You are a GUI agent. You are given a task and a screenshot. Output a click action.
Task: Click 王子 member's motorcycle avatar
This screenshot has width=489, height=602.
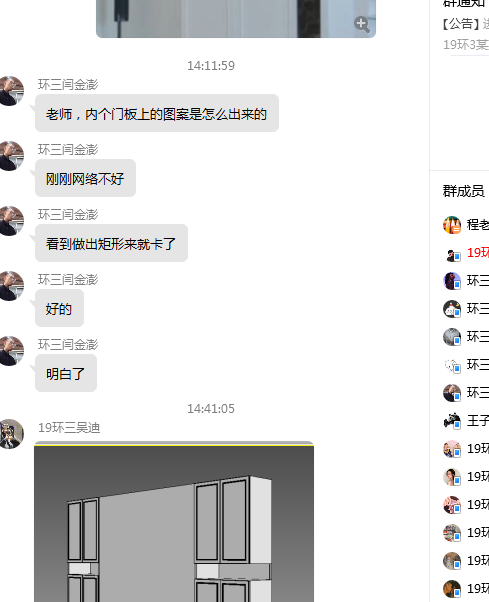coord(452,421)
